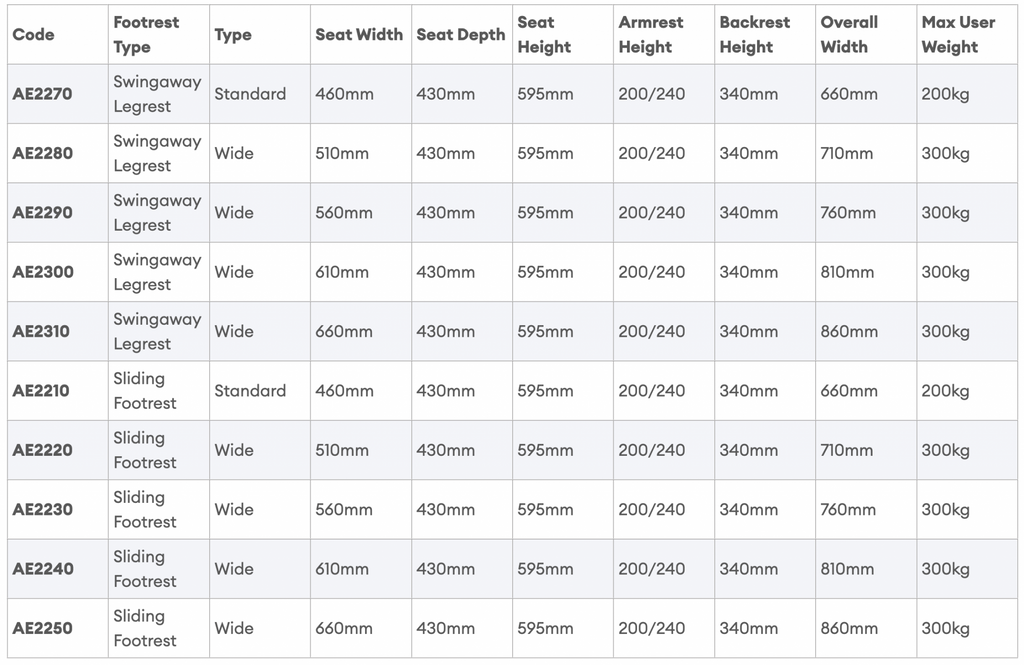1024x665 pixels.
Task: Select the 860mm overall width for AE2250
Action: tap(849, 629)
